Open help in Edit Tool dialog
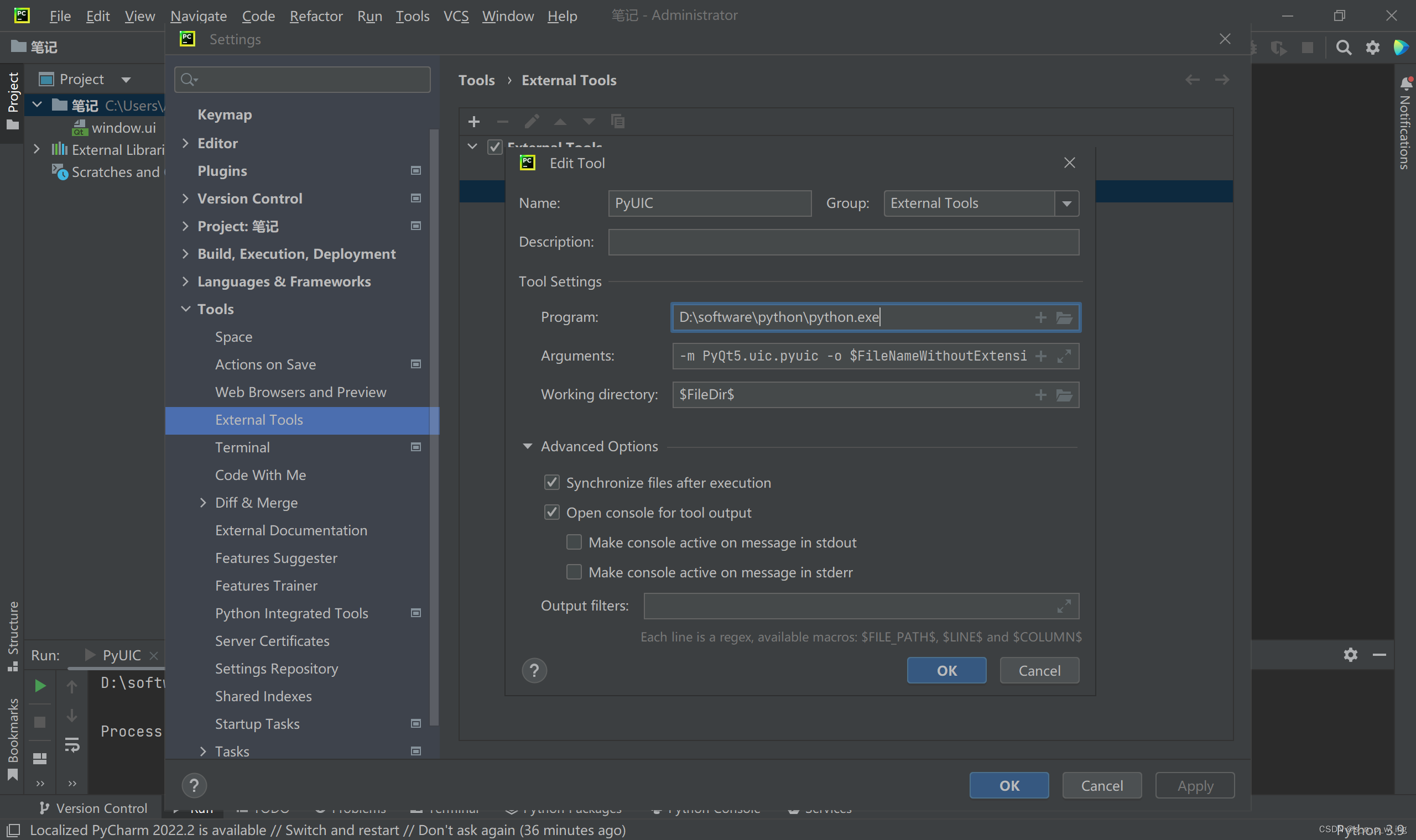 (534, 671)
